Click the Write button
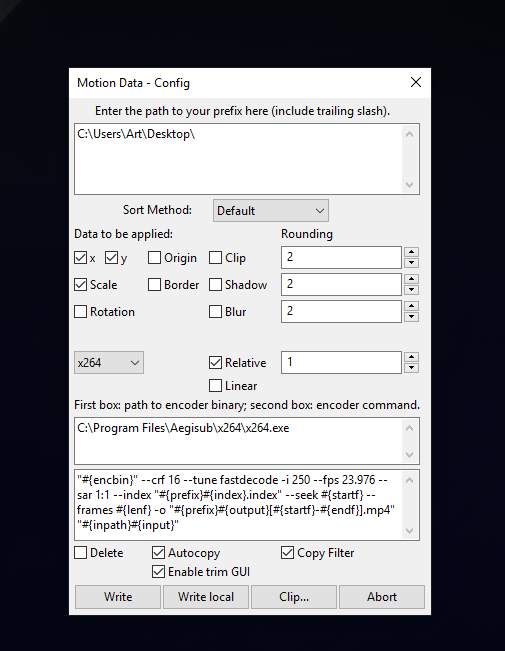The width and height of the screenshot is (505, 651). click(x=118, y=597)
